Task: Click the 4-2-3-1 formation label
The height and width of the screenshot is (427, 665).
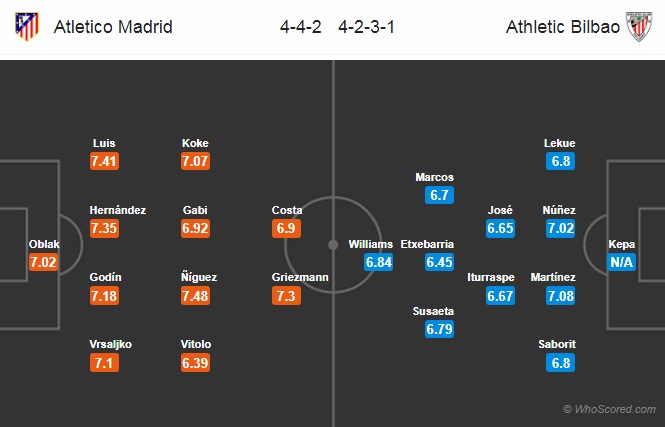Action: (x=366, y=27)
